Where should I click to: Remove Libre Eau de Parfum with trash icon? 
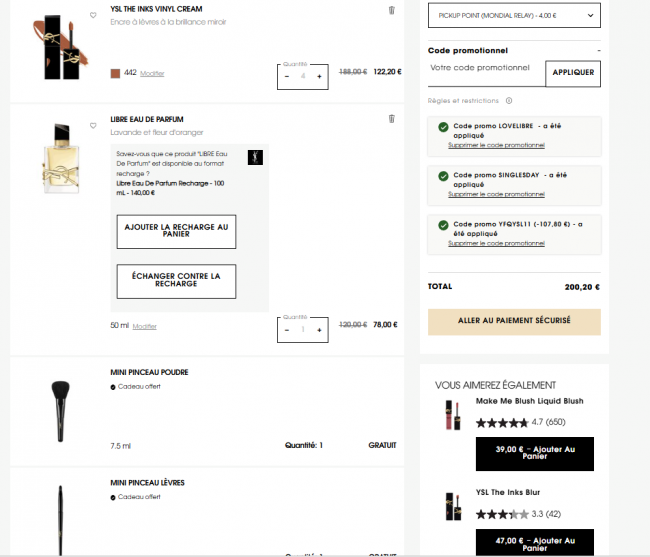click(x=391, y=118)
